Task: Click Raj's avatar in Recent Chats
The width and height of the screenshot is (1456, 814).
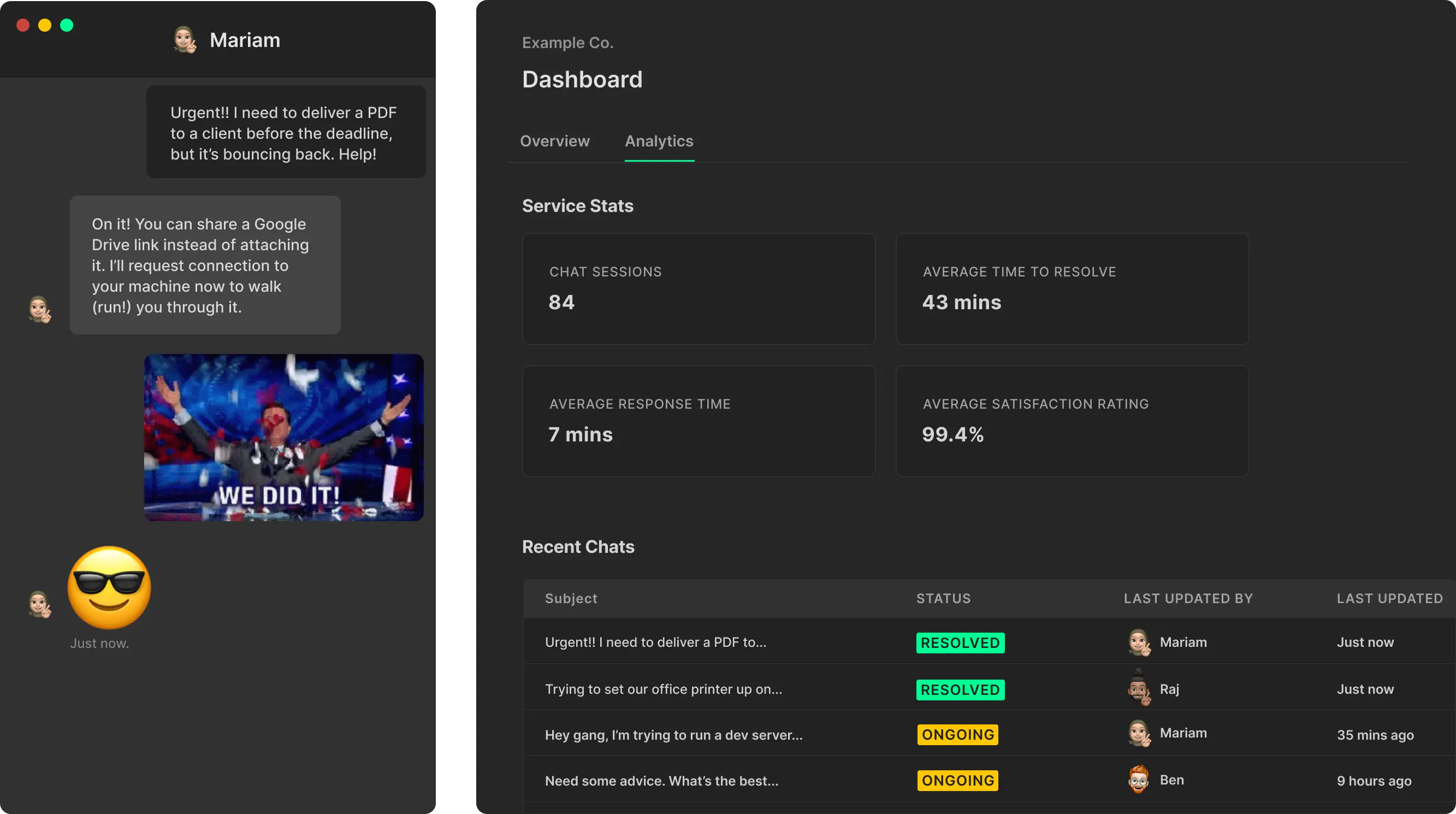Action: [1138, 688]
